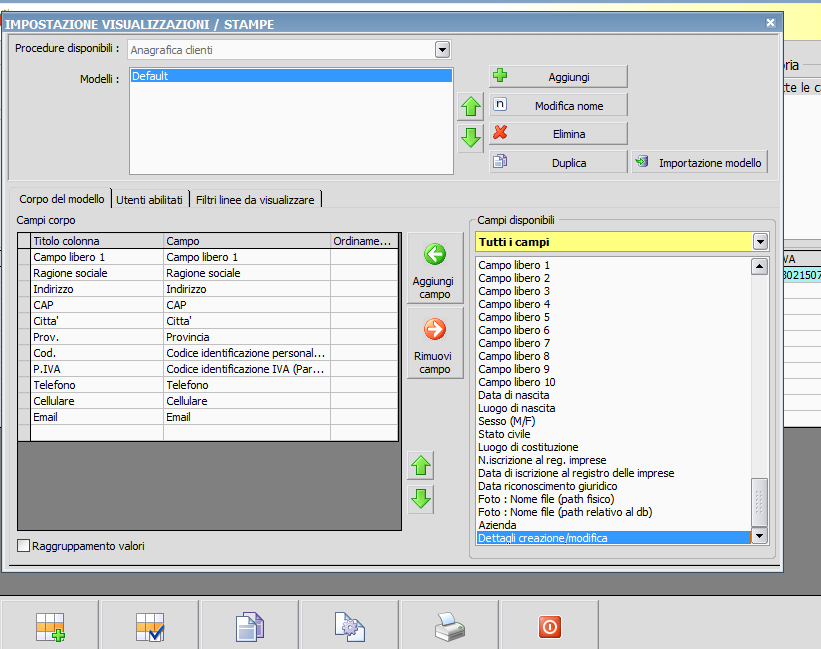
Task: Click the Aggiungi campo left-arrow button
Action: click(x=435, y=268)
